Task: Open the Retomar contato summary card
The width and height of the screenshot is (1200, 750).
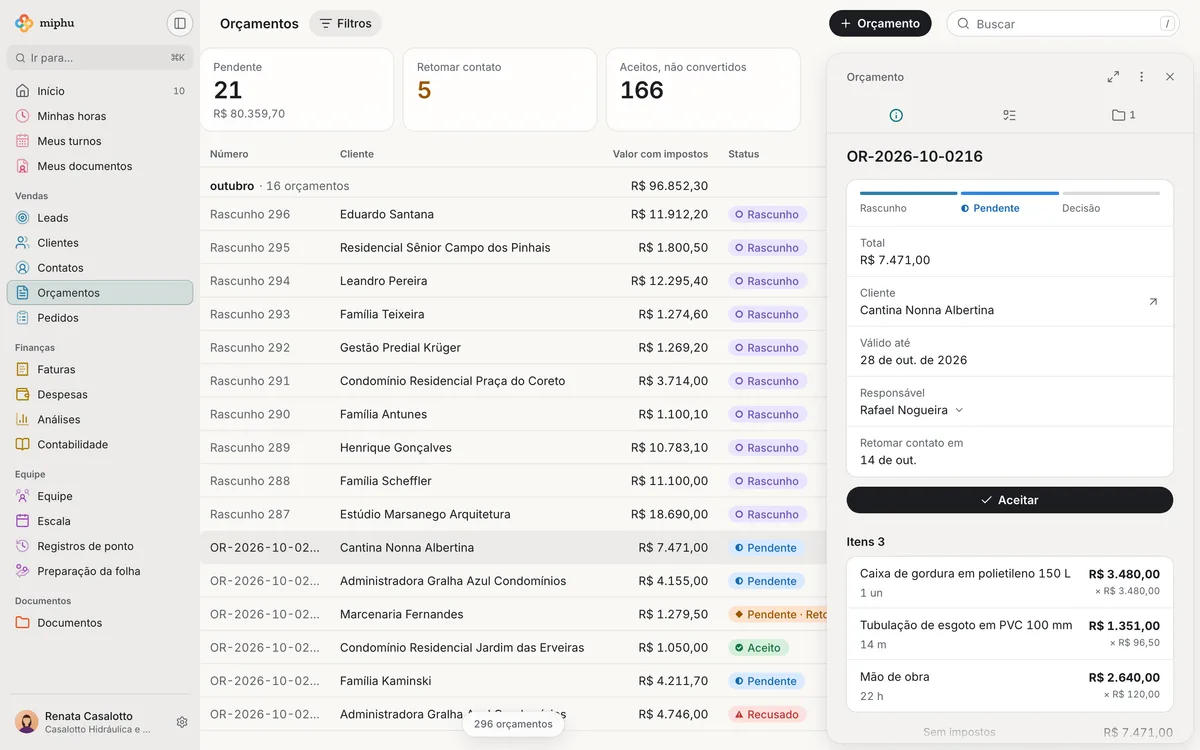Action: pos(502,90)
